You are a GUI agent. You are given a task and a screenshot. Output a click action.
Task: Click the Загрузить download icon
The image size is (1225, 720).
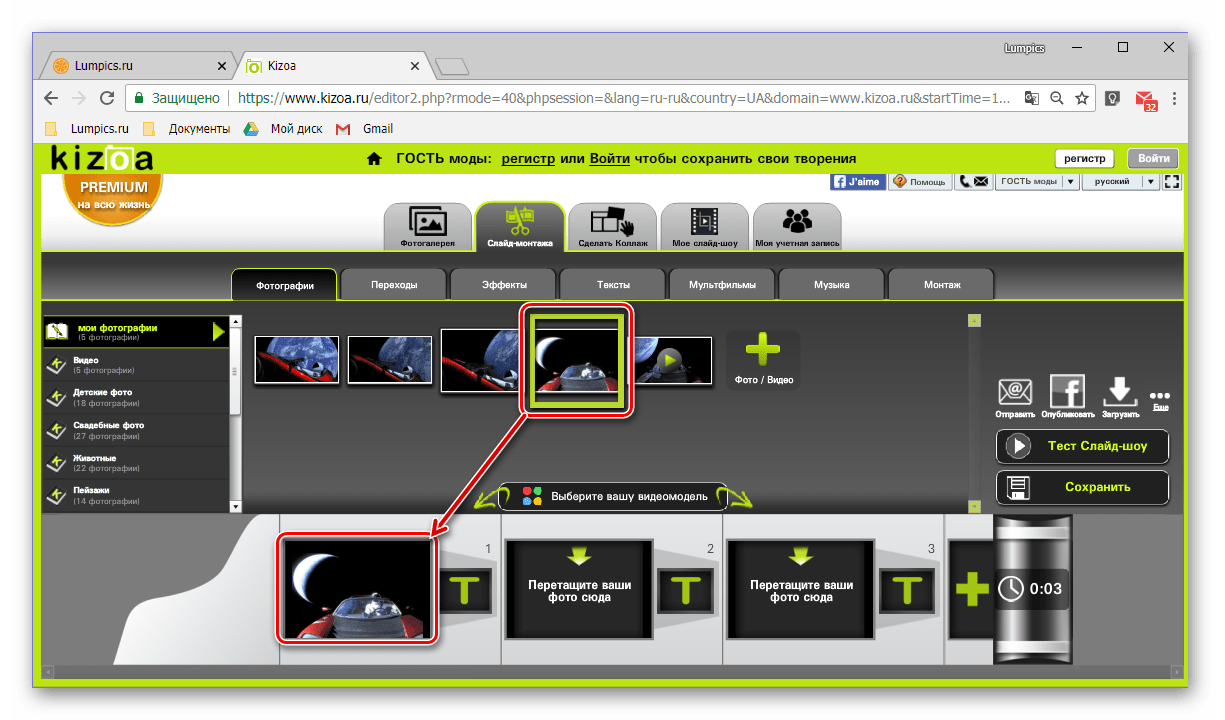[x=1120, y=396]
